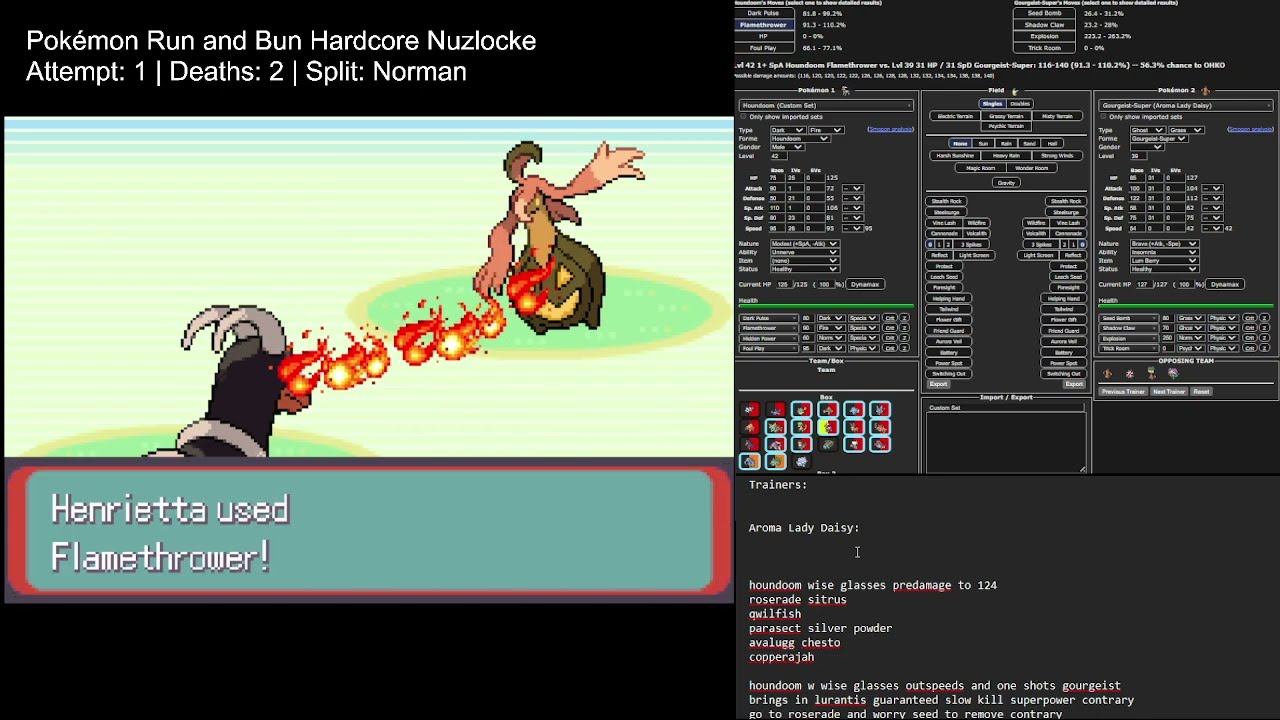Open the Gourgeist-Super (Aroma Lady Daisy) set dropdown

point(1186,105)
